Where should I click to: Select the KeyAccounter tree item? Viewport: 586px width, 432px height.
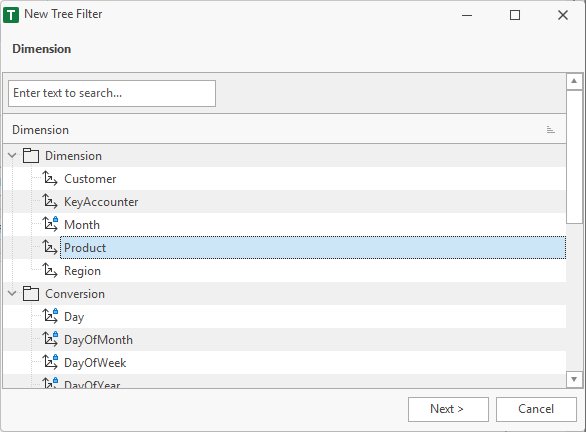[101, 202]
